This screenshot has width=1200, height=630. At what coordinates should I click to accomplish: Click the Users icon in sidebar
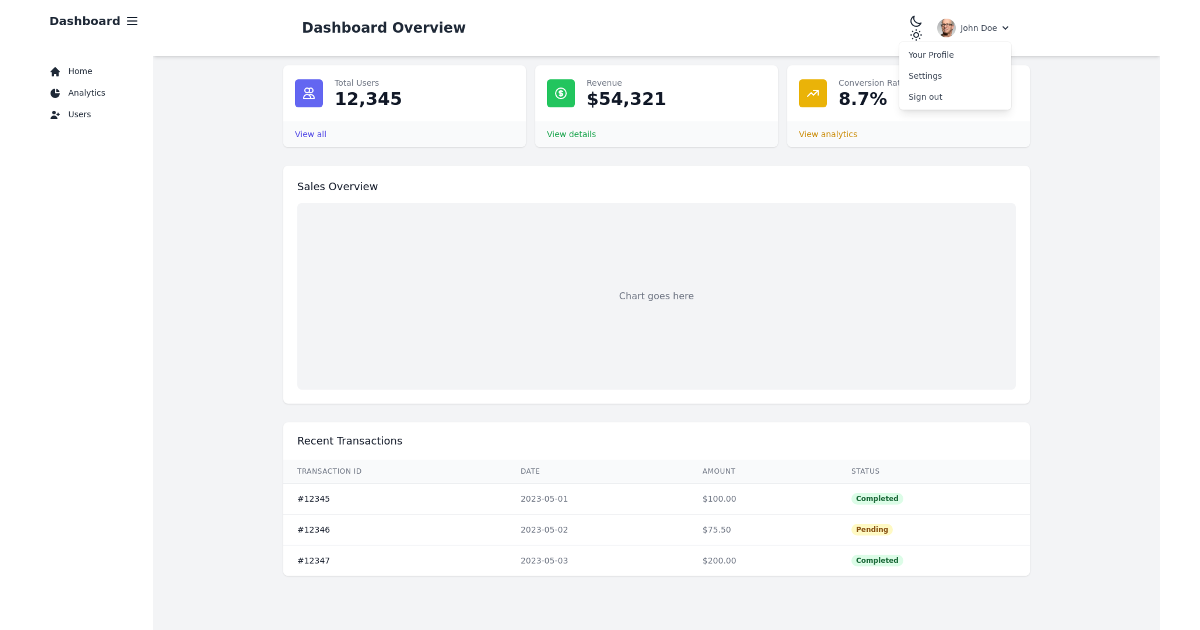click(x=55, y=114)
